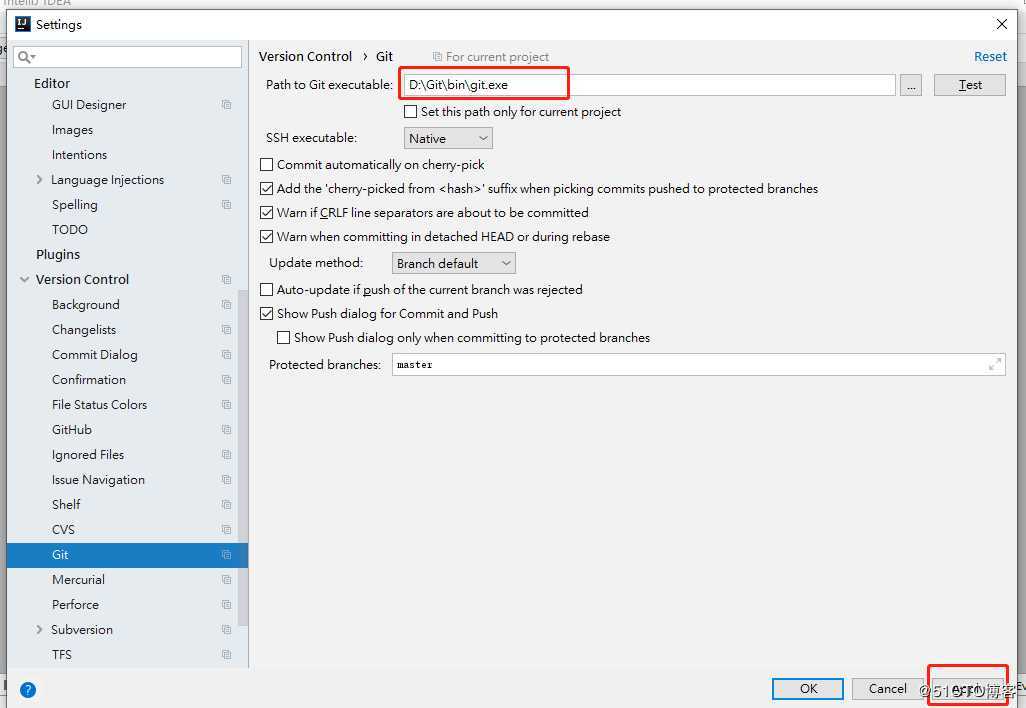Click the project-level icon beside Git

click(226, 554)
